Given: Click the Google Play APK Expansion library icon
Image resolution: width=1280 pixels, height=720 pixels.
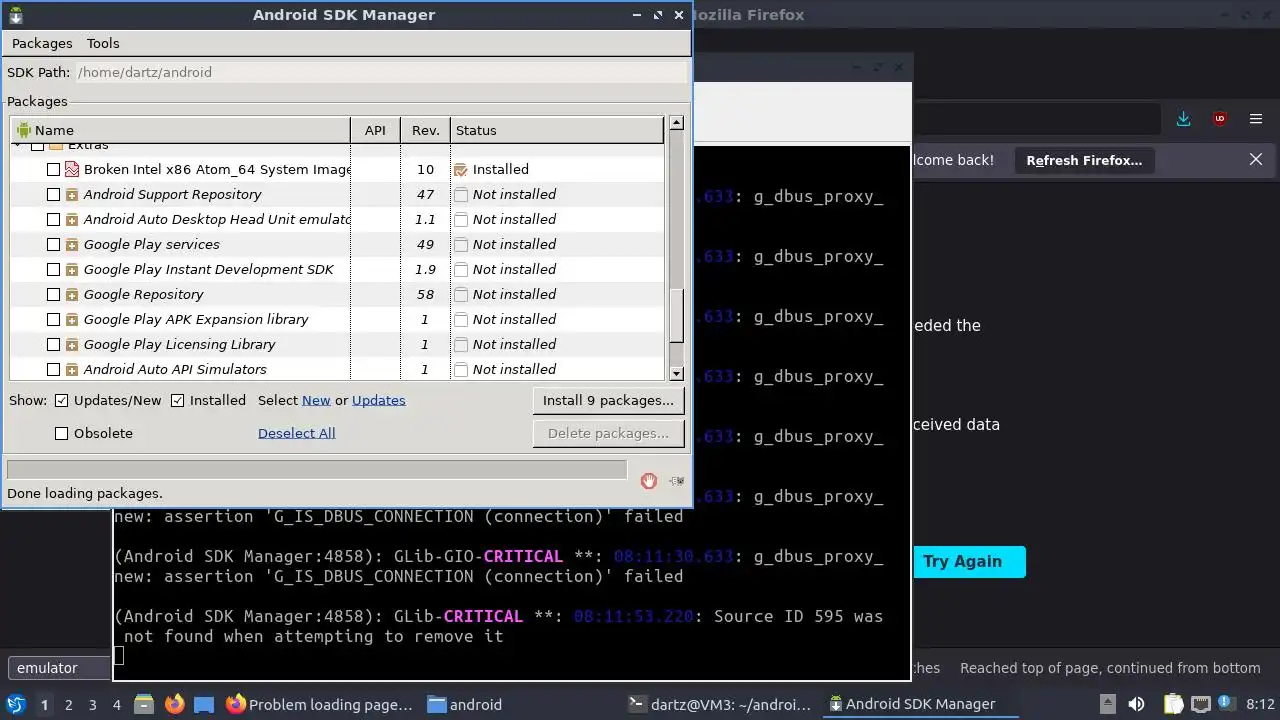Looking at the screenshot, I should click(x=72, y=320).
